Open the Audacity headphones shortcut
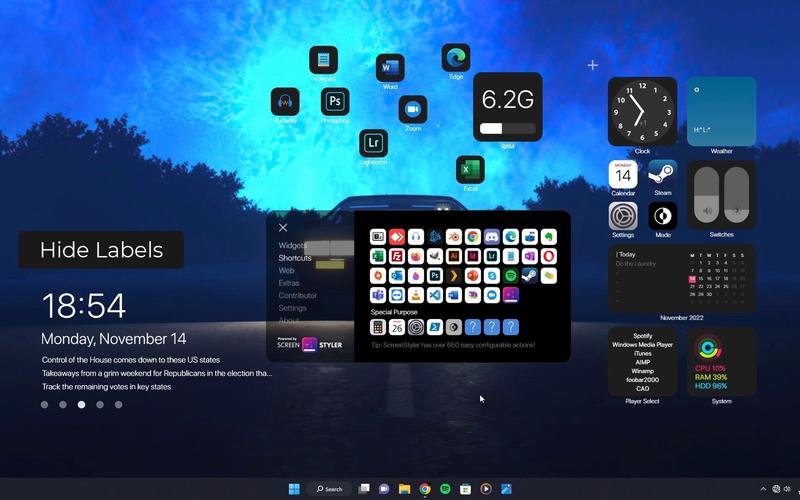The height and width of the screenshot is (500, 800). tap(285, 101)
